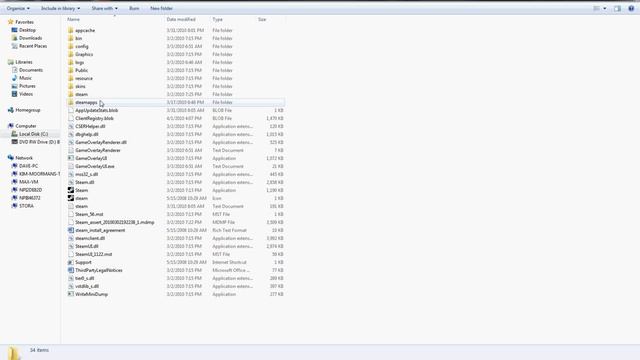This screenshot has width=640, height=360.
Task: Select Computer in the navigation pane
Action: point(26,126)
